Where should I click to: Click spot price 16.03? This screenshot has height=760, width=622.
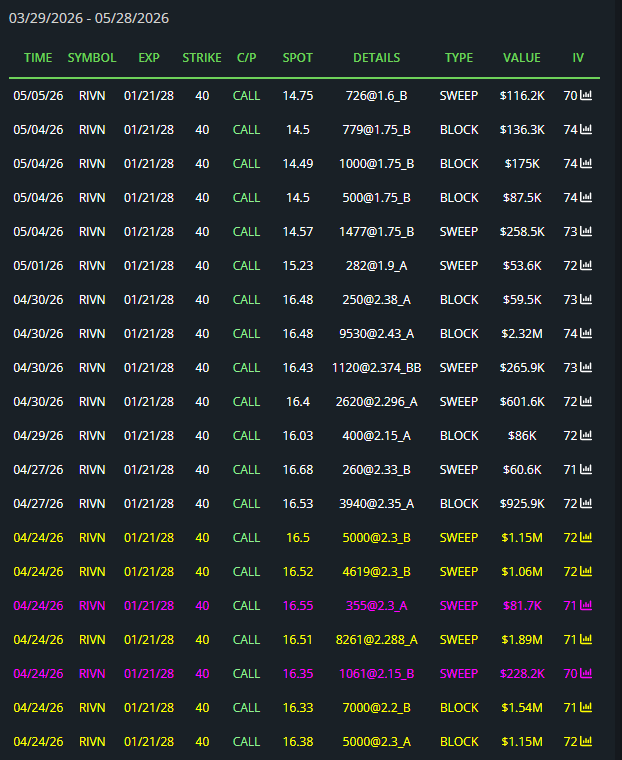(x=298, y=435)
